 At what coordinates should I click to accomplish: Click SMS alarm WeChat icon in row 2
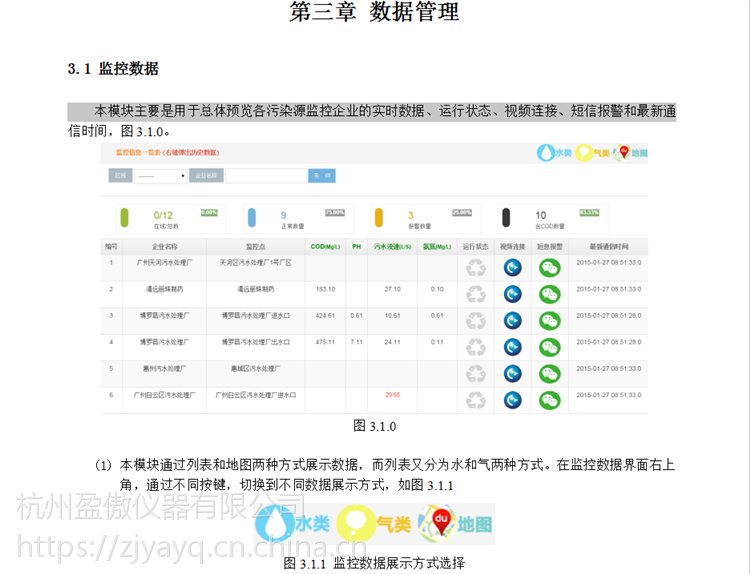click(x=550, y=294)
